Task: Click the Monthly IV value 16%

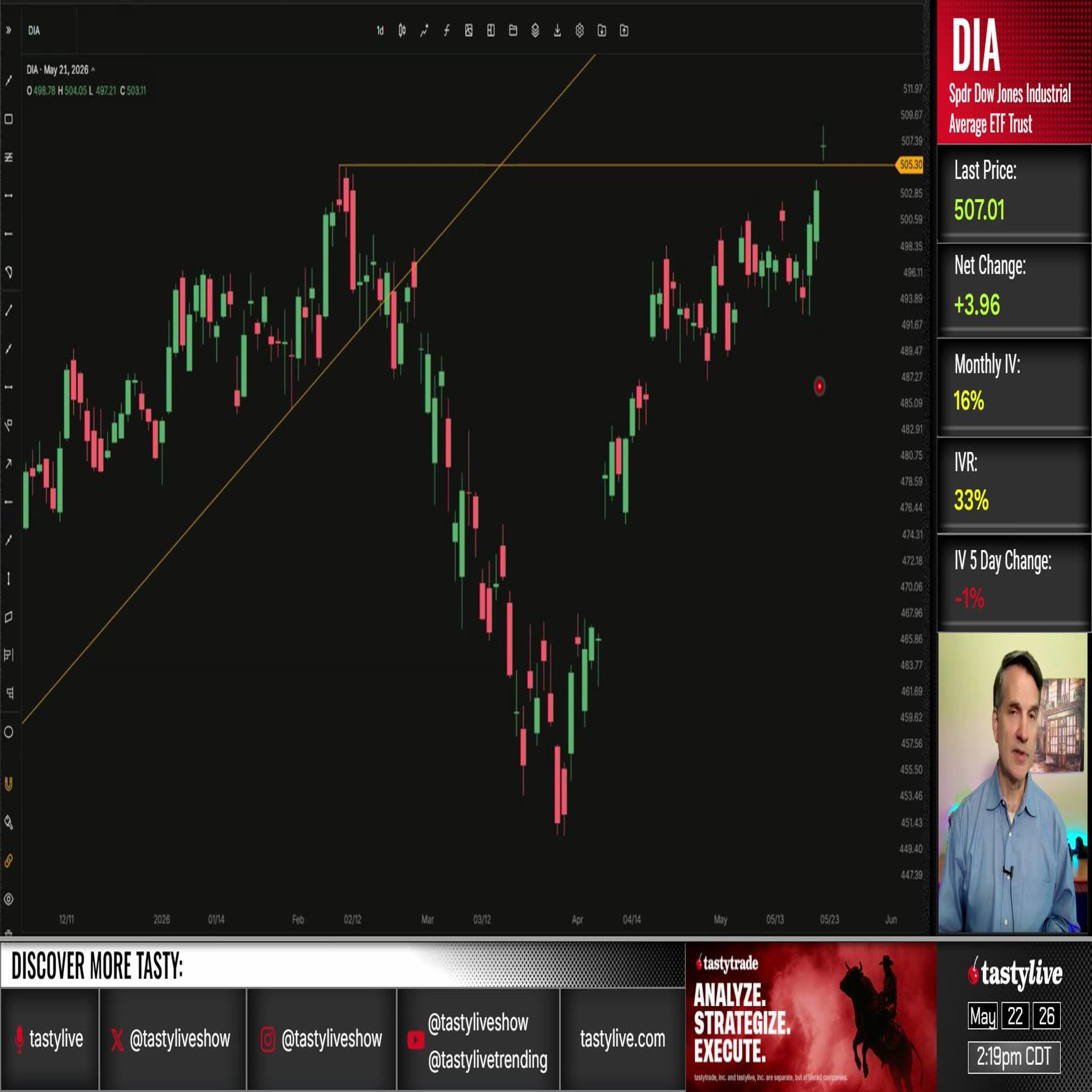Action: 969,401
